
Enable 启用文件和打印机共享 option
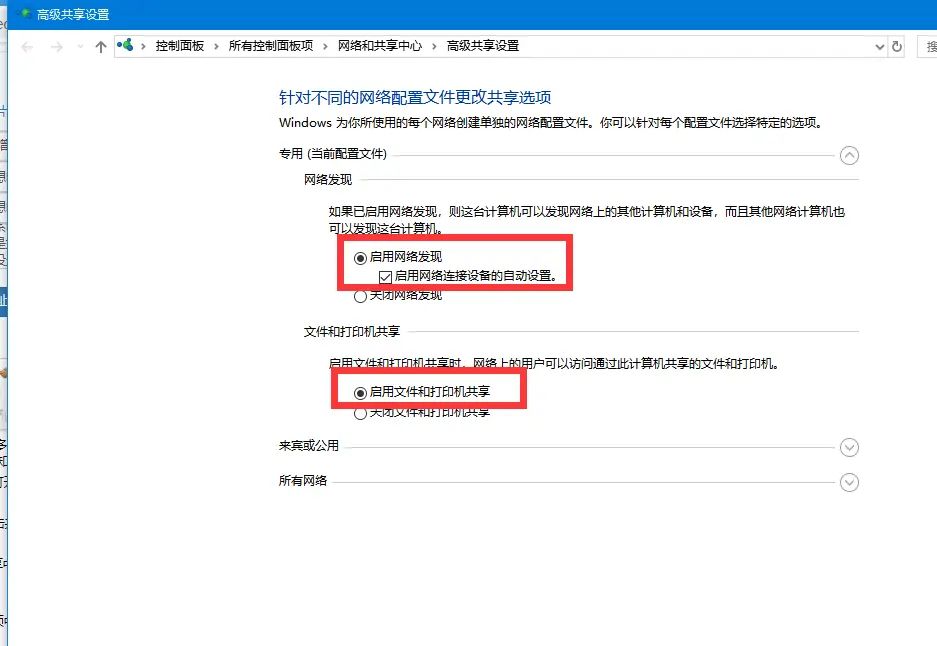pyautogui.click(x=359, y=392)
